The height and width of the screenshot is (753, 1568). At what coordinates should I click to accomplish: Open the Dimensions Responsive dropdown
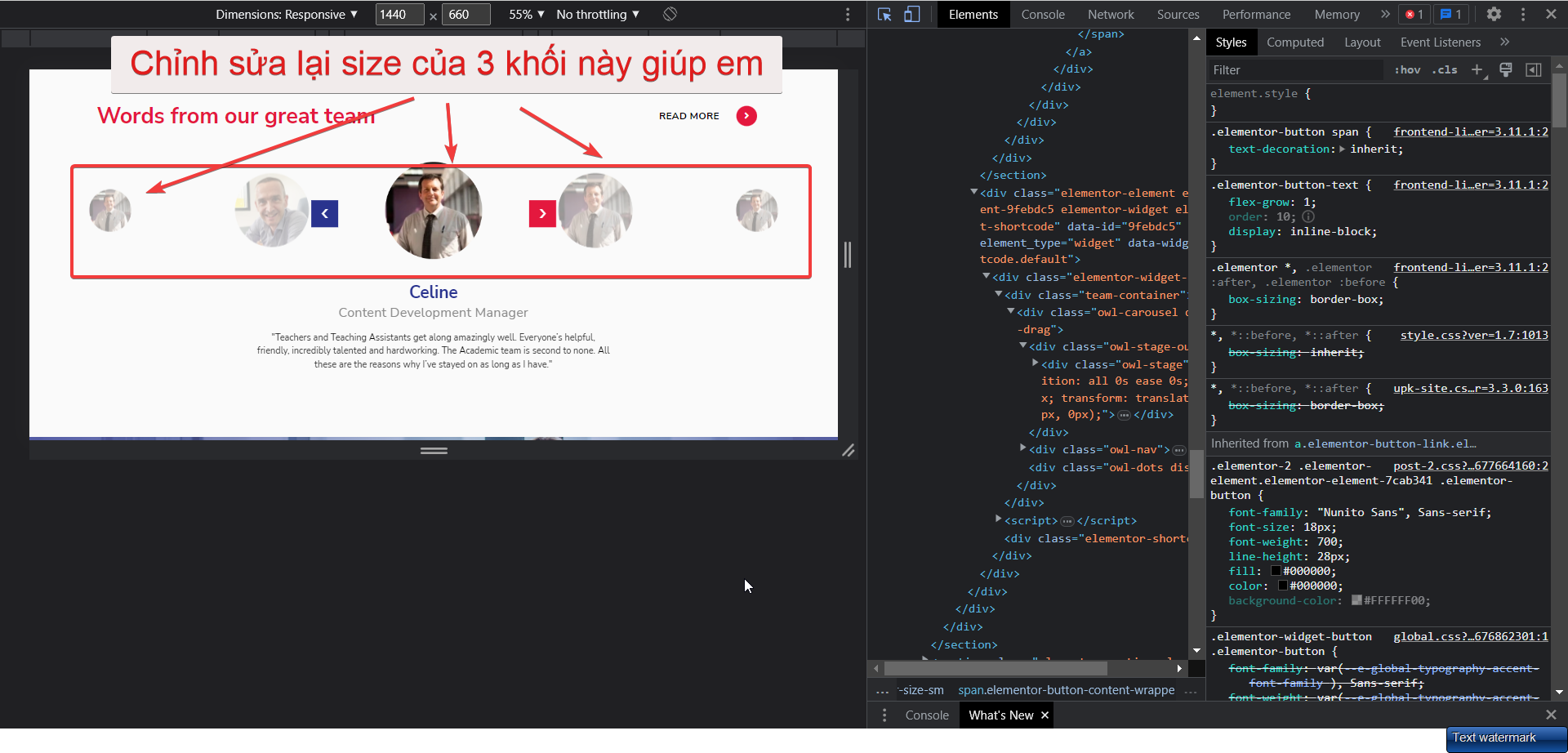tap(287, 14)
